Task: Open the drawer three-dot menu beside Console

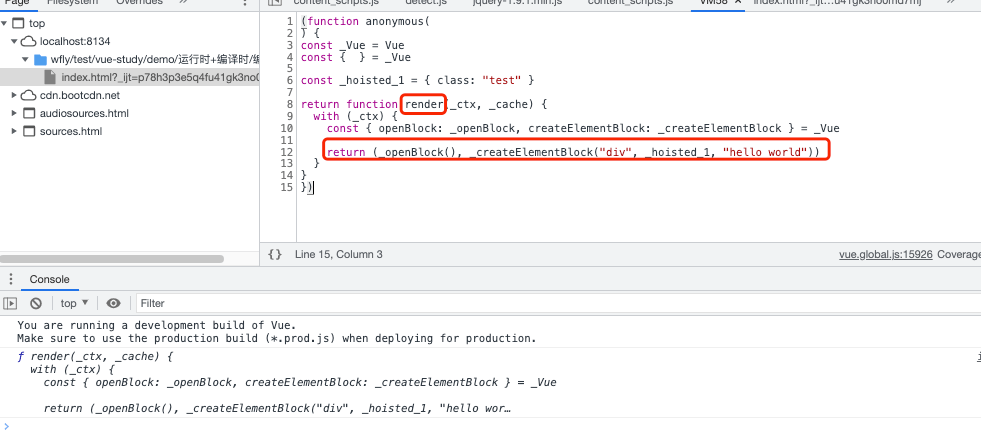Action: [x=10, y=280]
